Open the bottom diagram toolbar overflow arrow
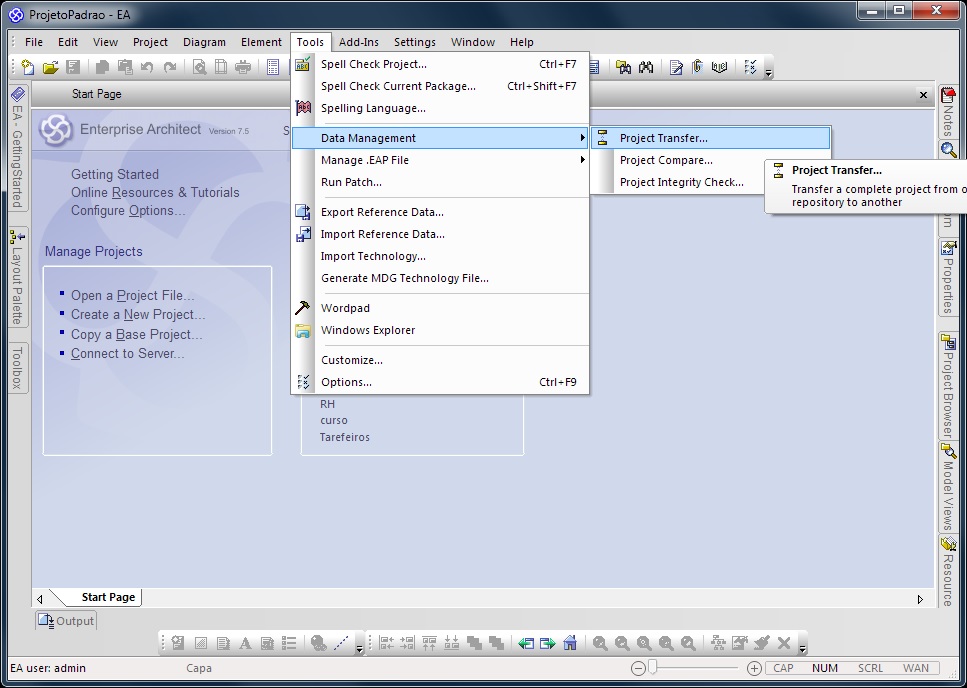The height and width of the screenshot is (688, 967). [802, 649]
